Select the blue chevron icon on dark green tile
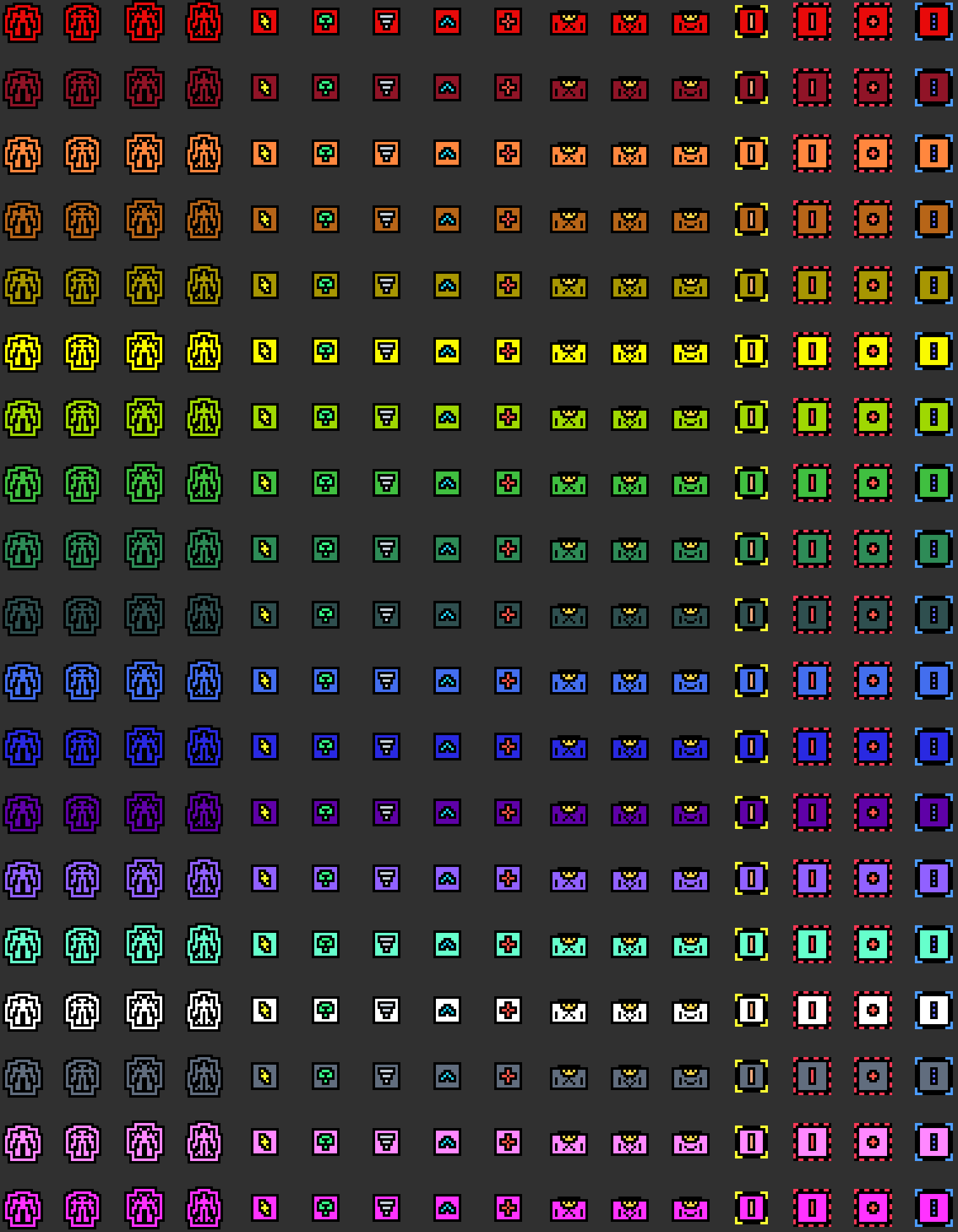Screen dimensions: 958x1232 click(447, 549)
